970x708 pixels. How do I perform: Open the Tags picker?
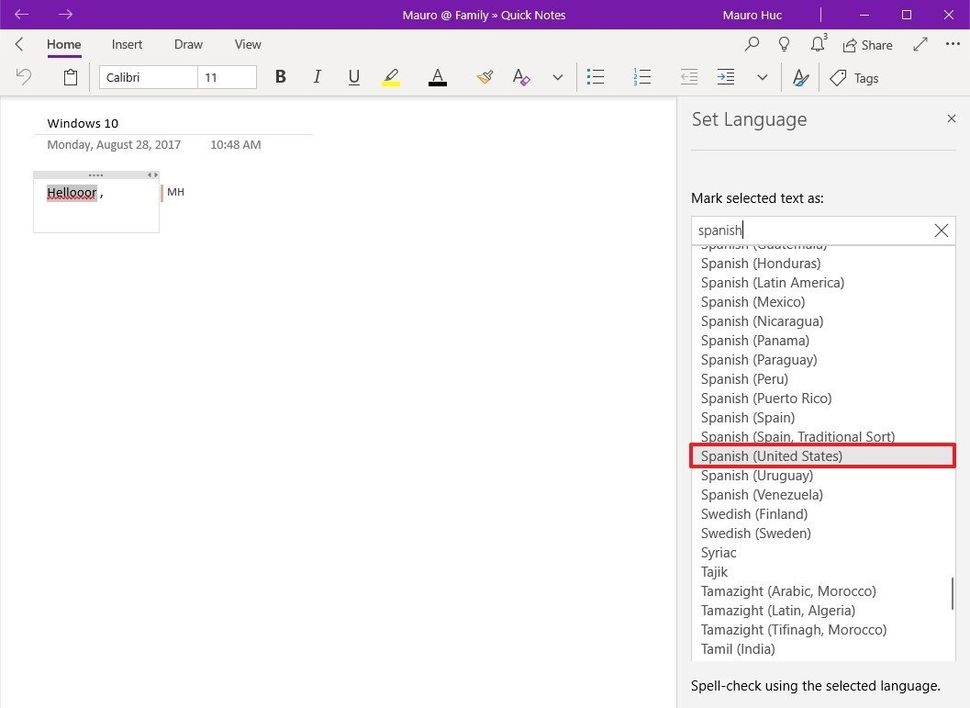point(854,77)
